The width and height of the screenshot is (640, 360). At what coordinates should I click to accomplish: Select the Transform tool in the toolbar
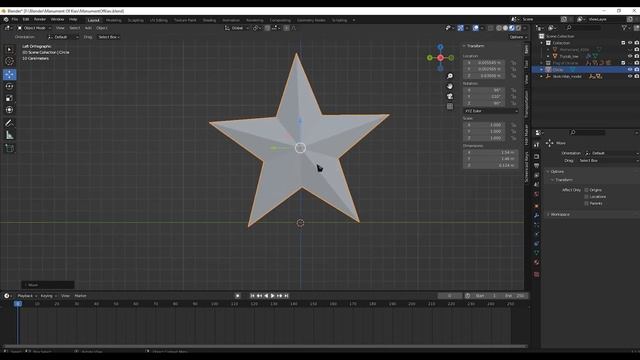(9, 110)
